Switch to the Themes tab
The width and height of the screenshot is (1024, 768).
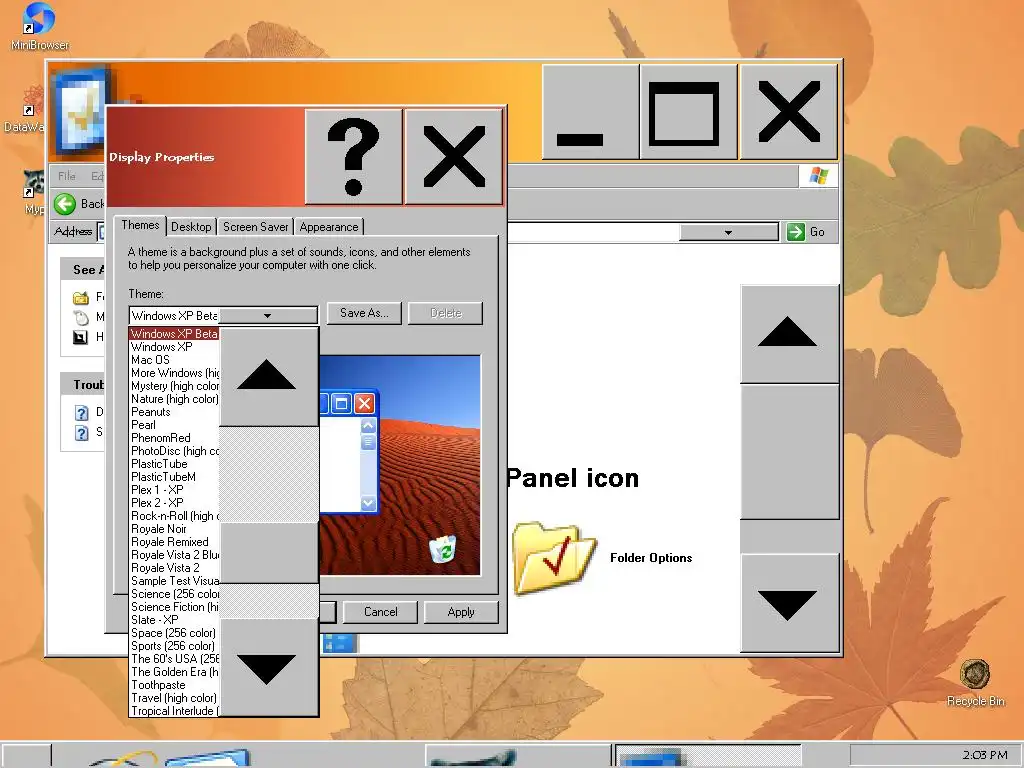tap(140, 225)
